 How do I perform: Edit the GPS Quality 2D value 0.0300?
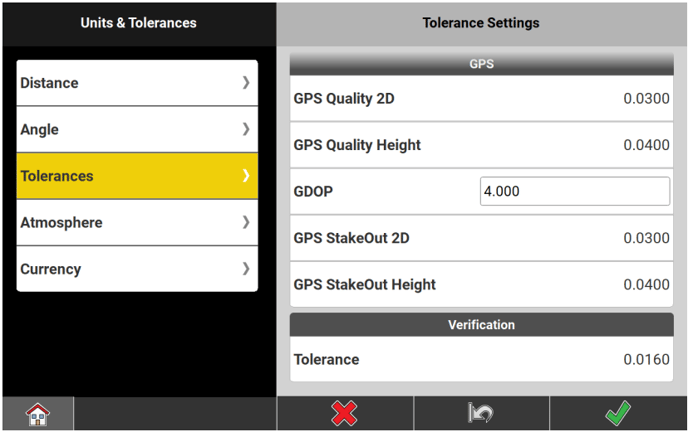pyautogui.click(x=646, y=99)
